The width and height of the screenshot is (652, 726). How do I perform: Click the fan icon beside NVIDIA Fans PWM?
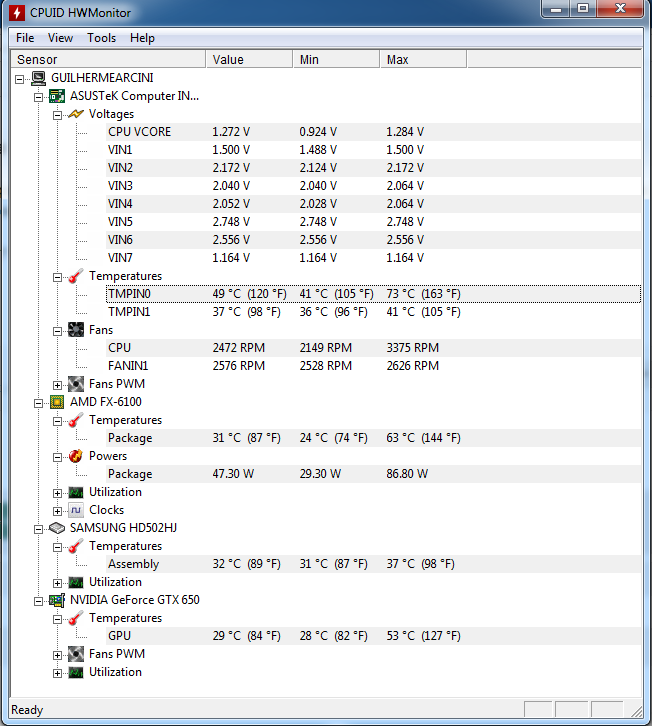[75, 654]
